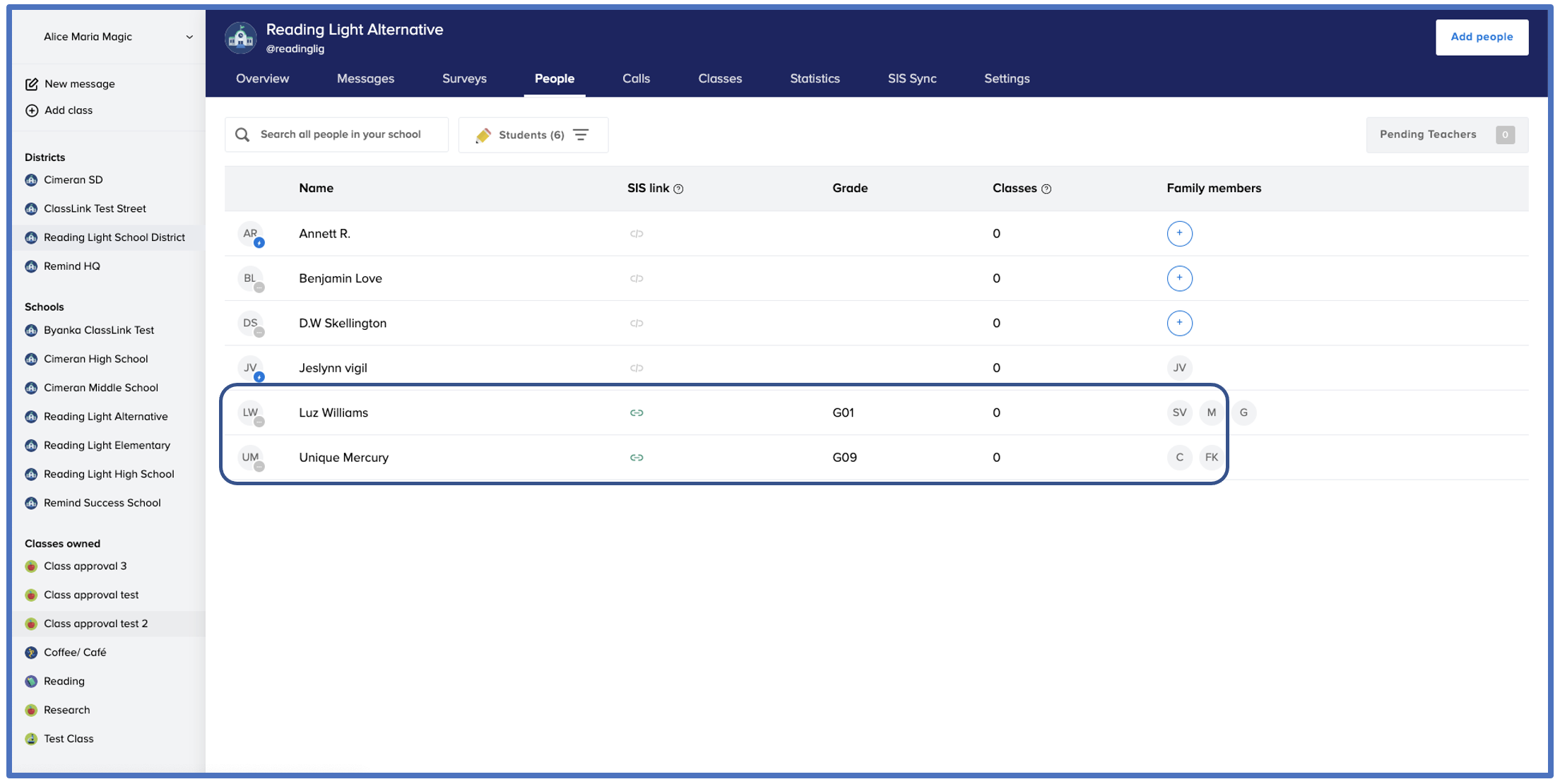This screenshot has width=1560, height=784.
Task: Click the SIS link help question icon
Action: [678, 189]
